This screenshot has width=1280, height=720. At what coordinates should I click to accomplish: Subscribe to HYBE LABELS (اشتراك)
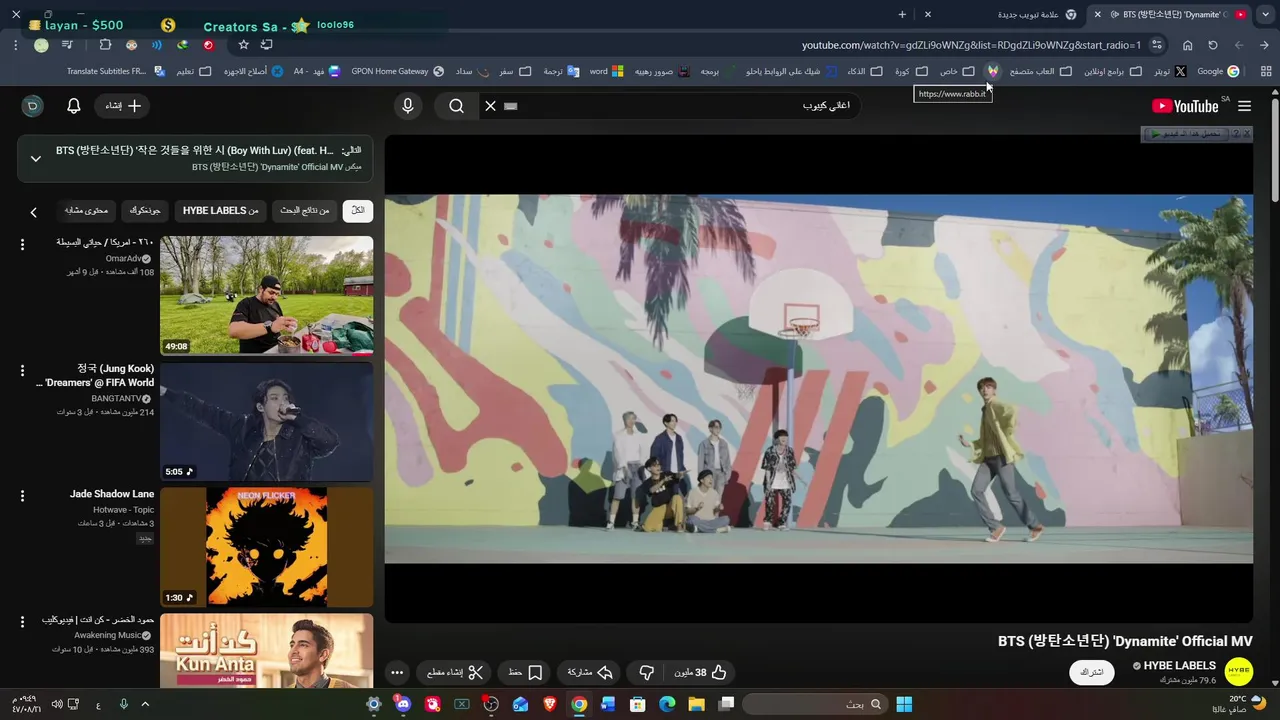coord(1092,673)
